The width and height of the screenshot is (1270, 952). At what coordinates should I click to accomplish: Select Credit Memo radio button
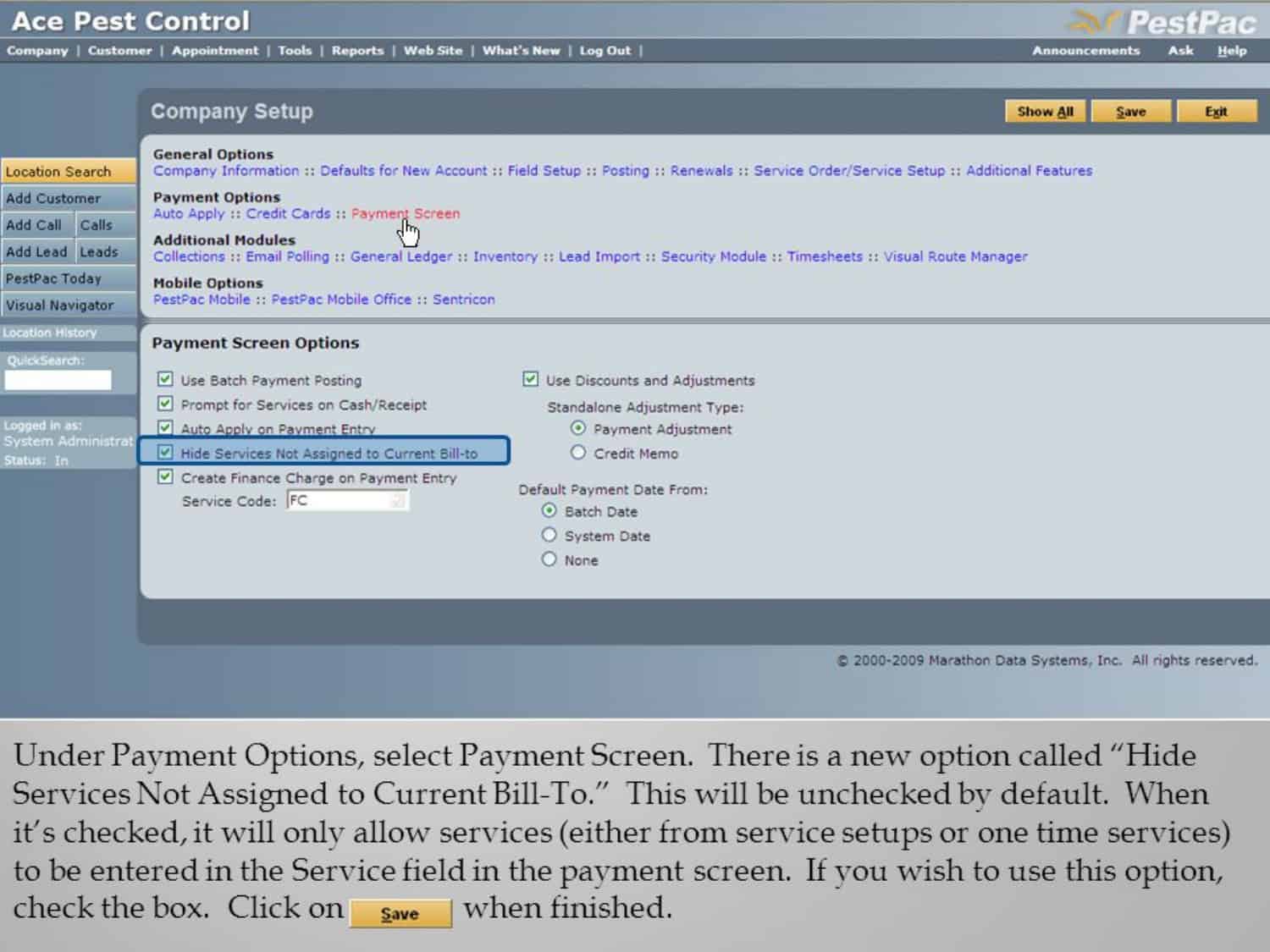pos(578,453)
